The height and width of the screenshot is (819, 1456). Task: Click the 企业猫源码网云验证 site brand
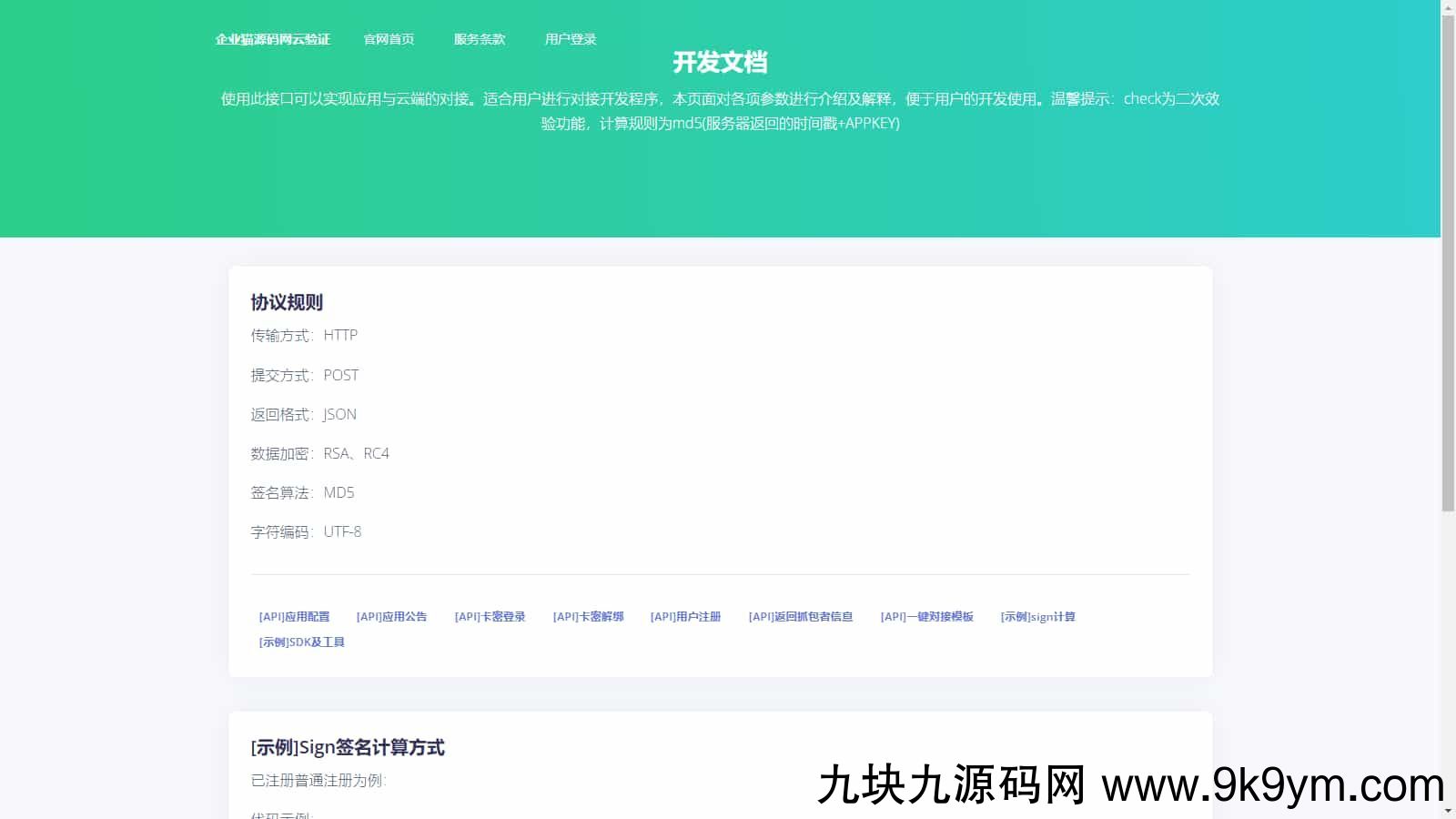272,39
